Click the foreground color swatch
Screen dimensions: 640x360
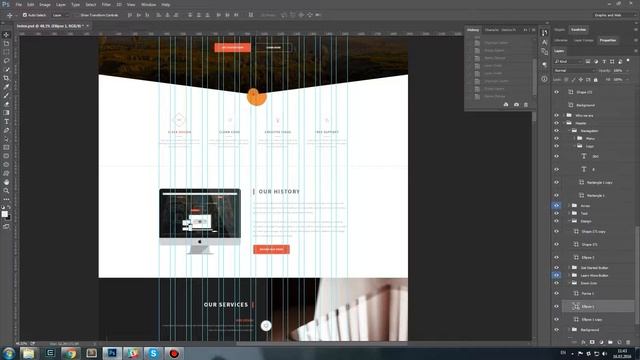4,214
